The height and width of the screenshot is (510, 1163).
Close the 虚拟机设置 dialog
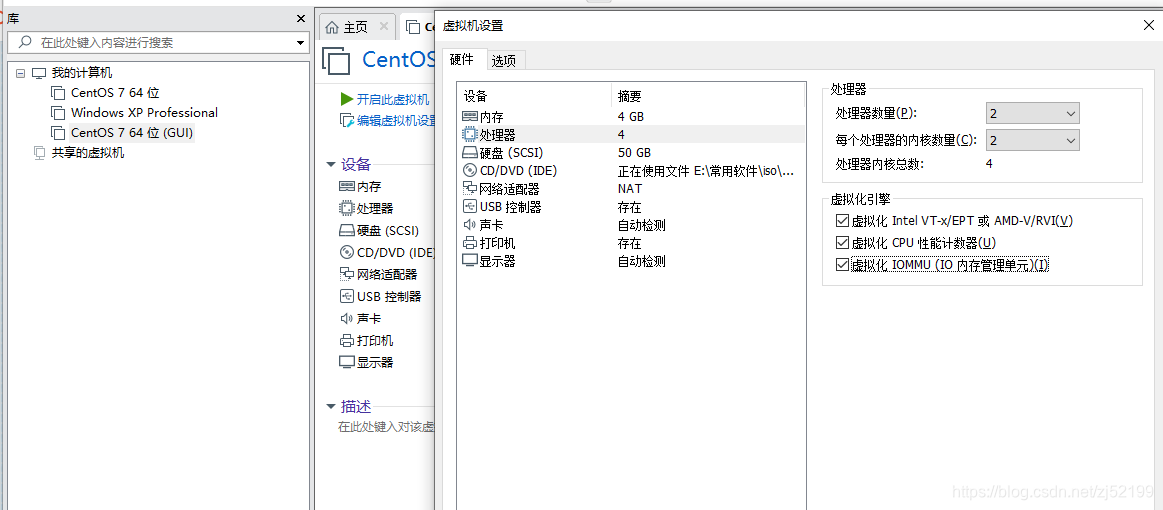tap(1148, 26)
